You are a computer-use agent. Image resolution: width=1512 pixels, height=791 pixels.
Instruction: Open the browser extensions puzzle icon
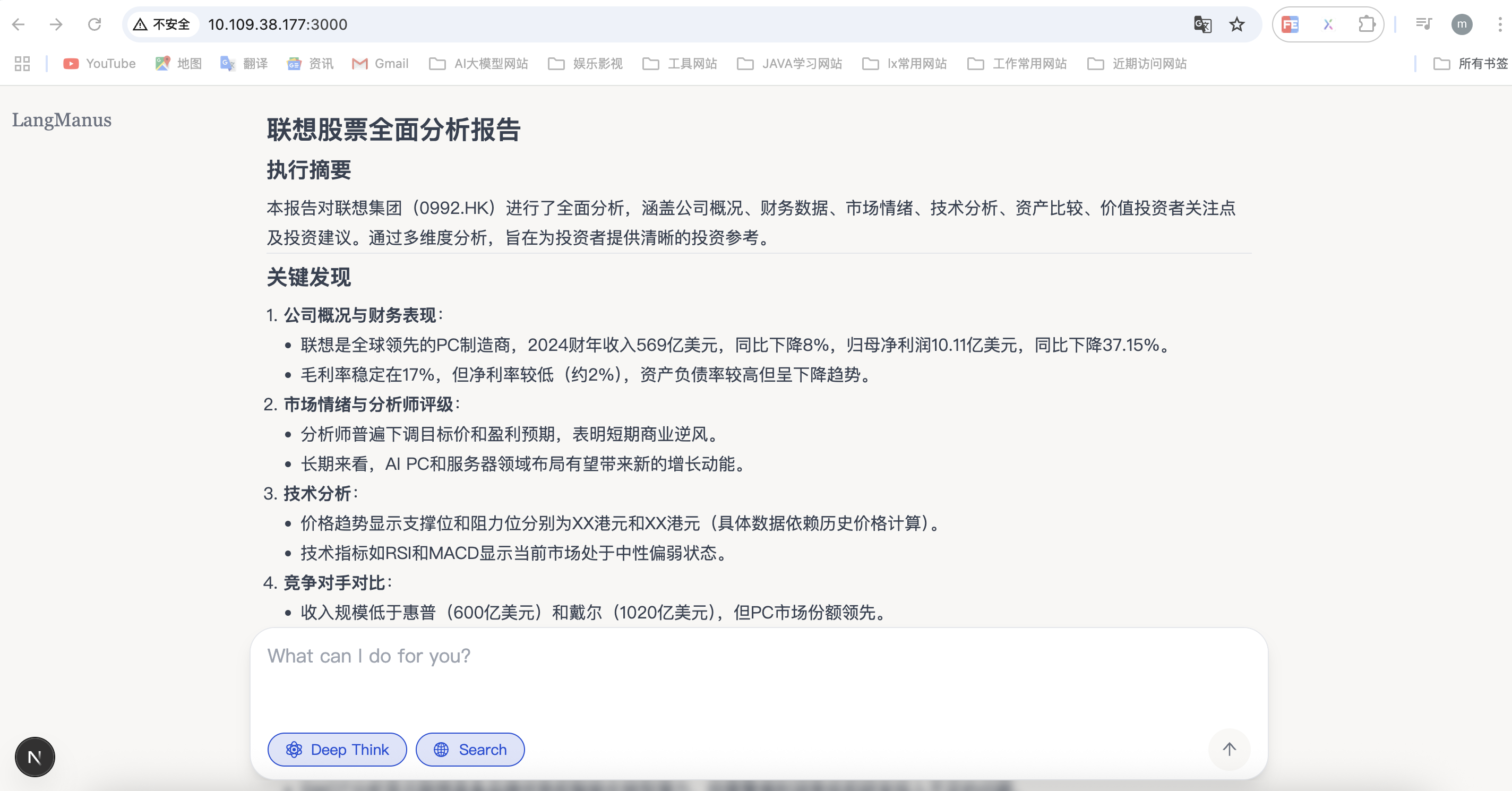[1367, 24]
